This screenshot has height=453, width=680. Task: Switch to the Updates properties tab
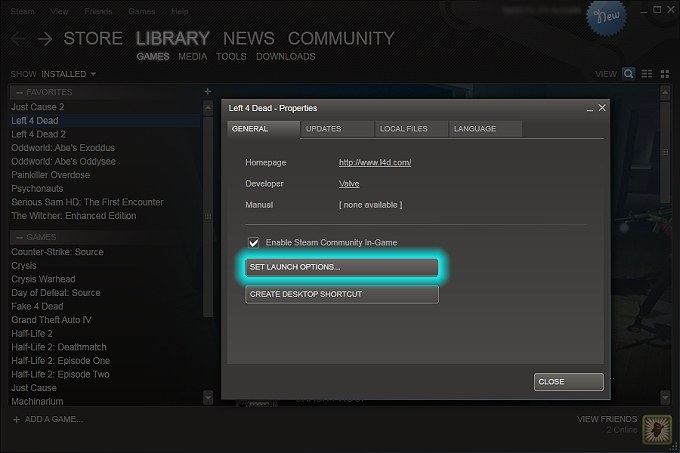[x=337, y=129]
